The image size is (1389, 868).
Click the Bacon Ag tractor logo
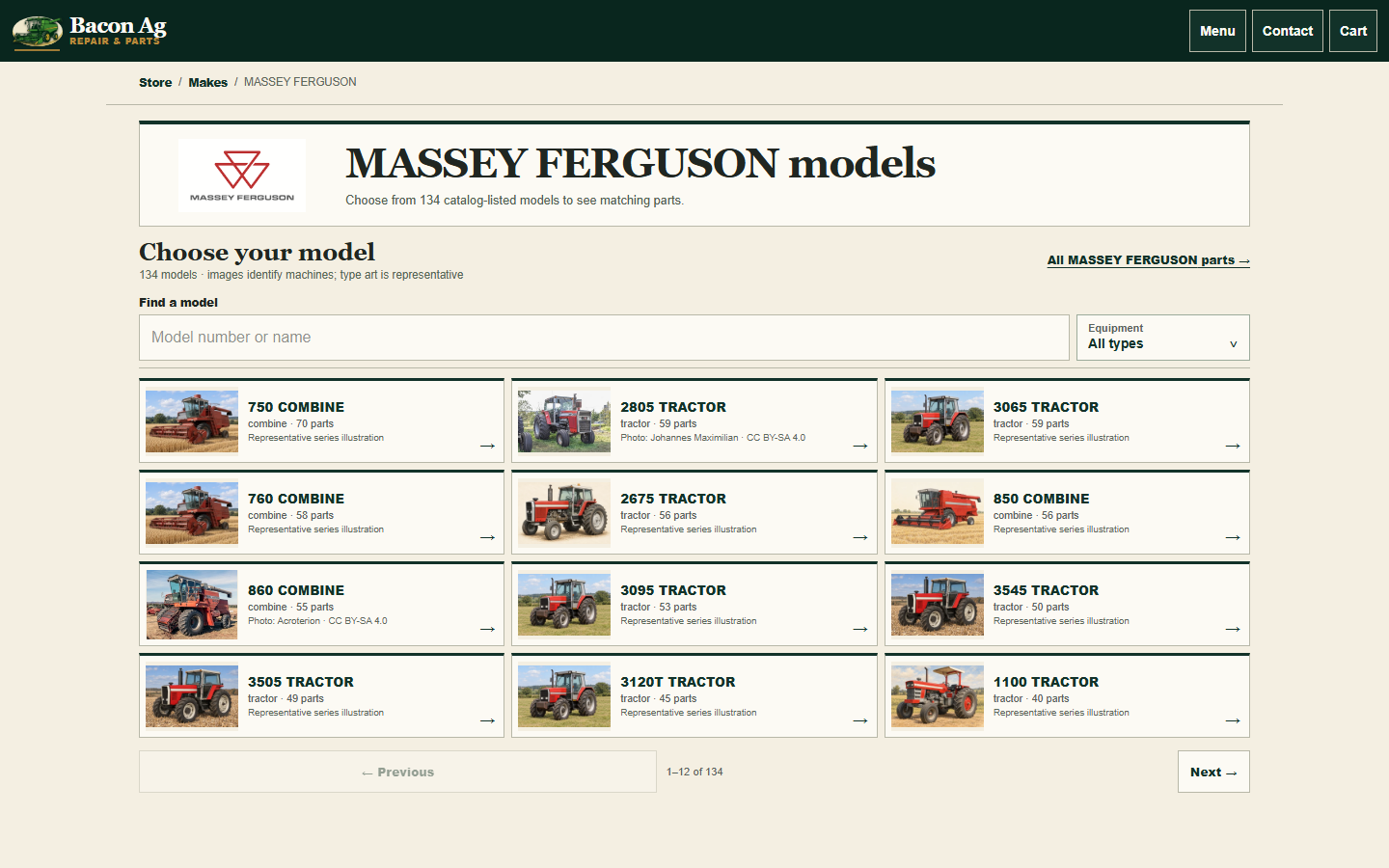(x=38, y=32)
